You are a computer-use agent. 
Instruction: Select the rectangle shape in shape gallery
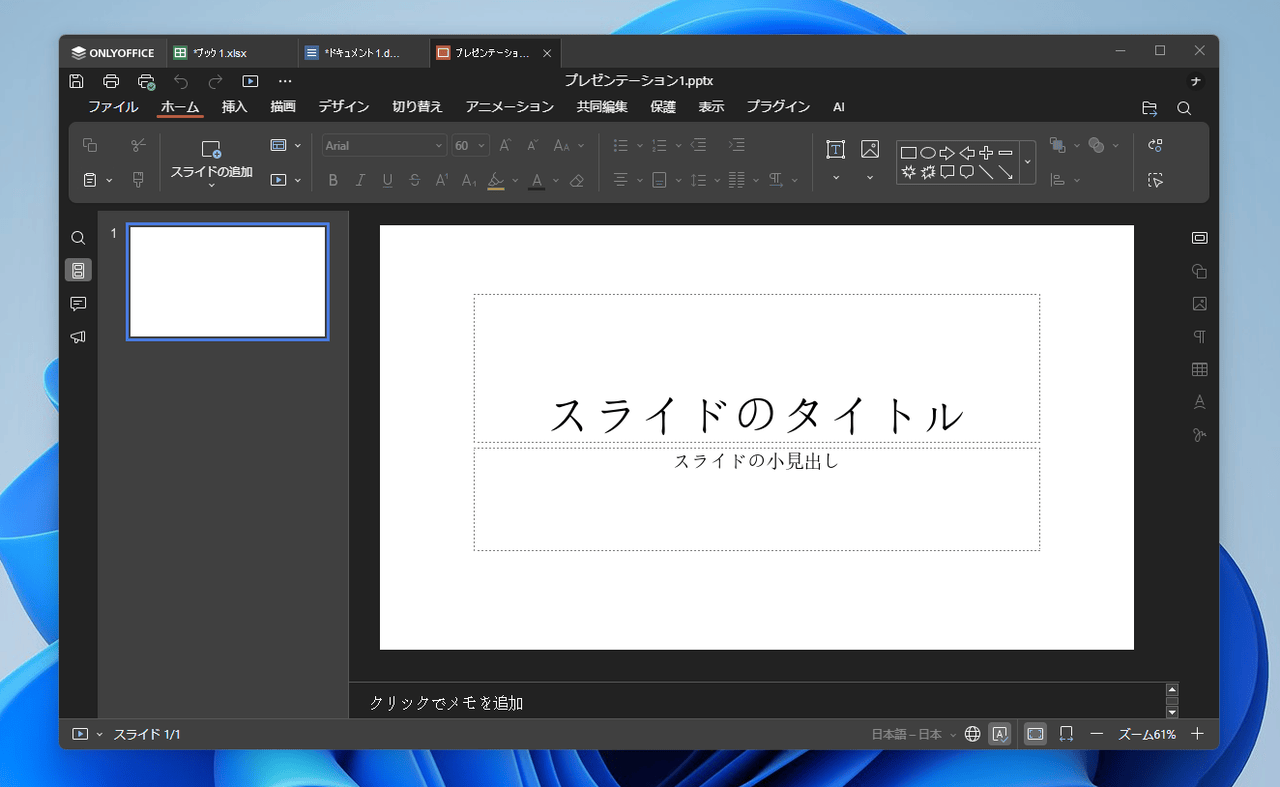click(908, 153)
